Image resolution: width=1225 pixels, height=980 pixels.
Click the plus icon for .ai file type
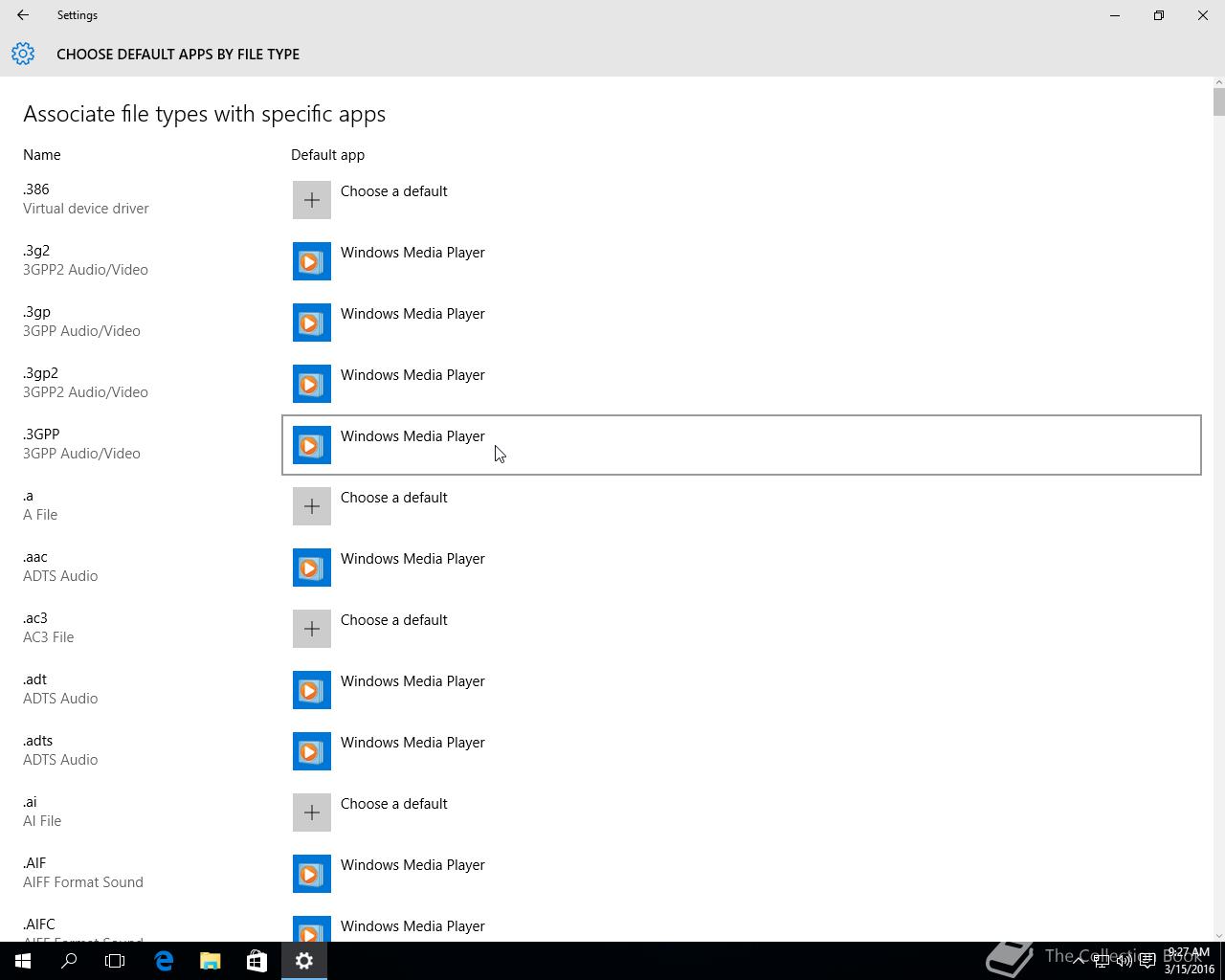pyautogui.click(x=312, y=813)
